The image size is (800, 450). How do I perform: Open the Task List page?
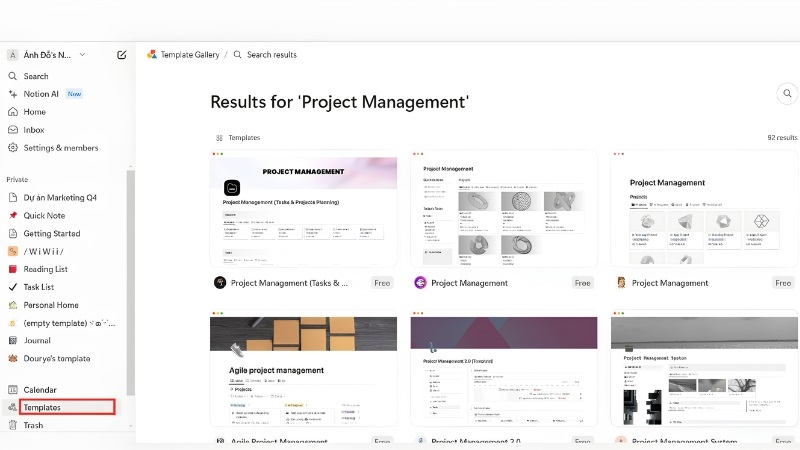click(39, 287)
